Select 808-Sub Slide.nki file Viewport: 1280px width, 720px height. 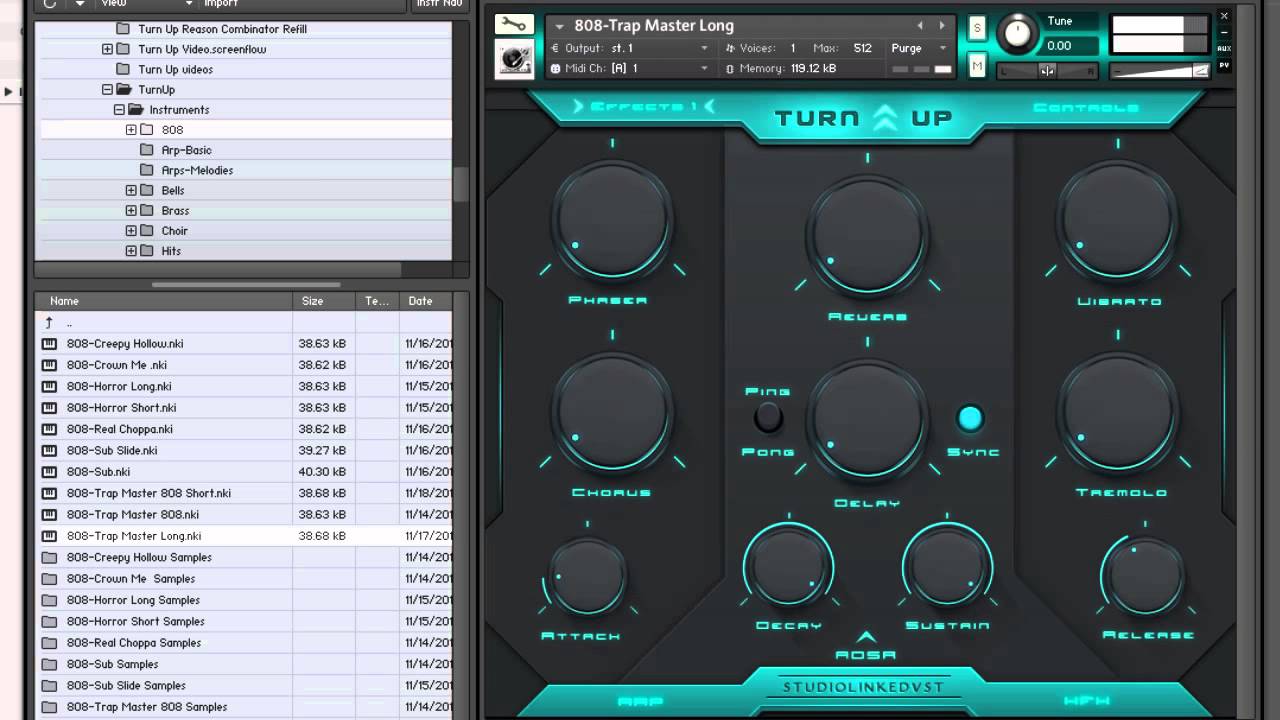coord(112,450)
